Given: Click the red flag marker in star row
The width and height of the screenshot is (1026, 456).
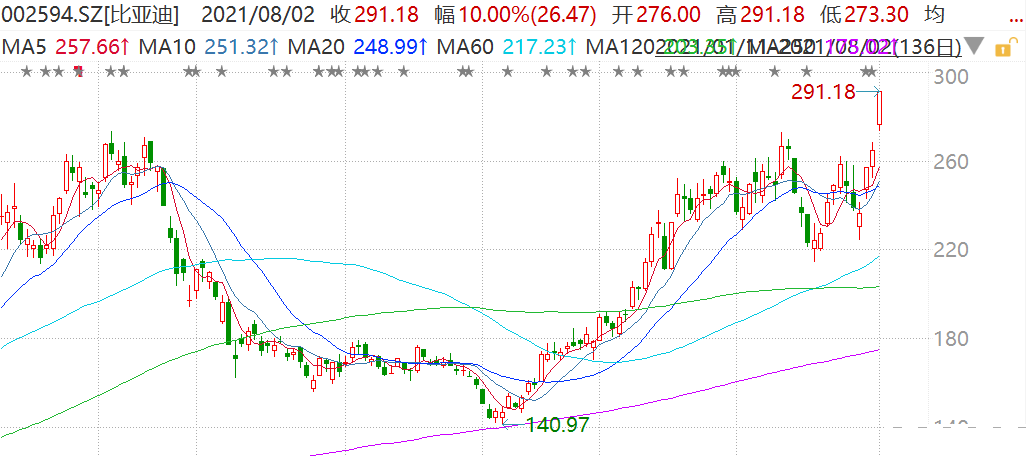Looking at the screenshot, I should point(79,71).
